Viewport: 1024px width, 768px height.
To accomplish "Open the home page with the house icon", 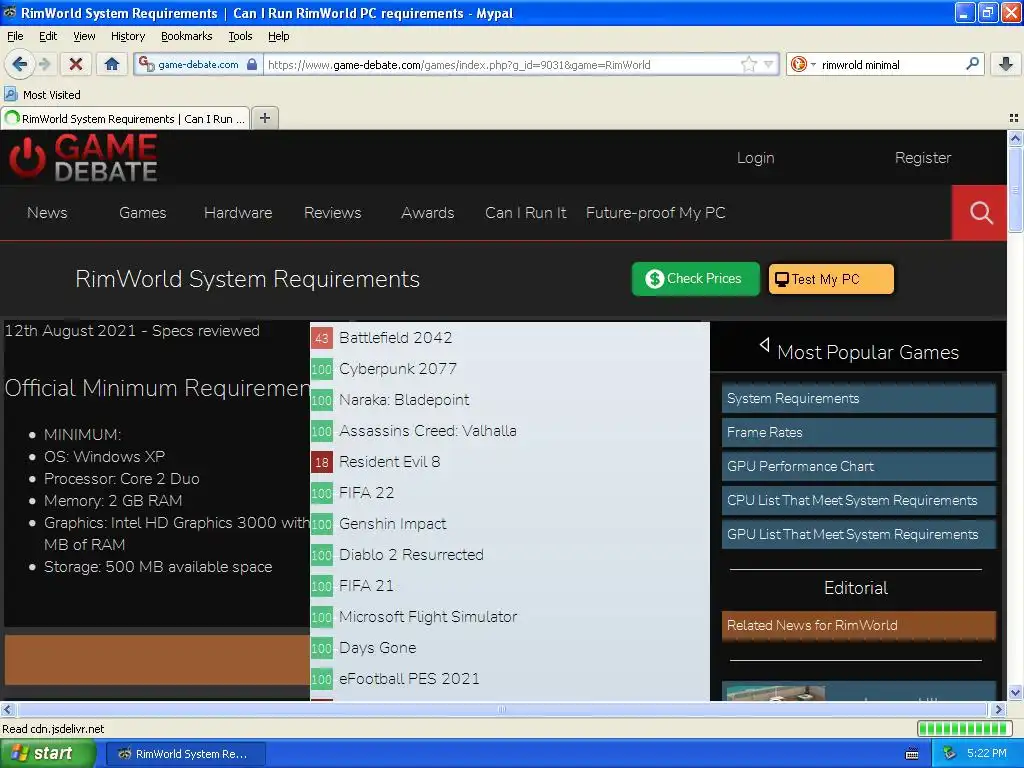I will [x=112, y=64].
